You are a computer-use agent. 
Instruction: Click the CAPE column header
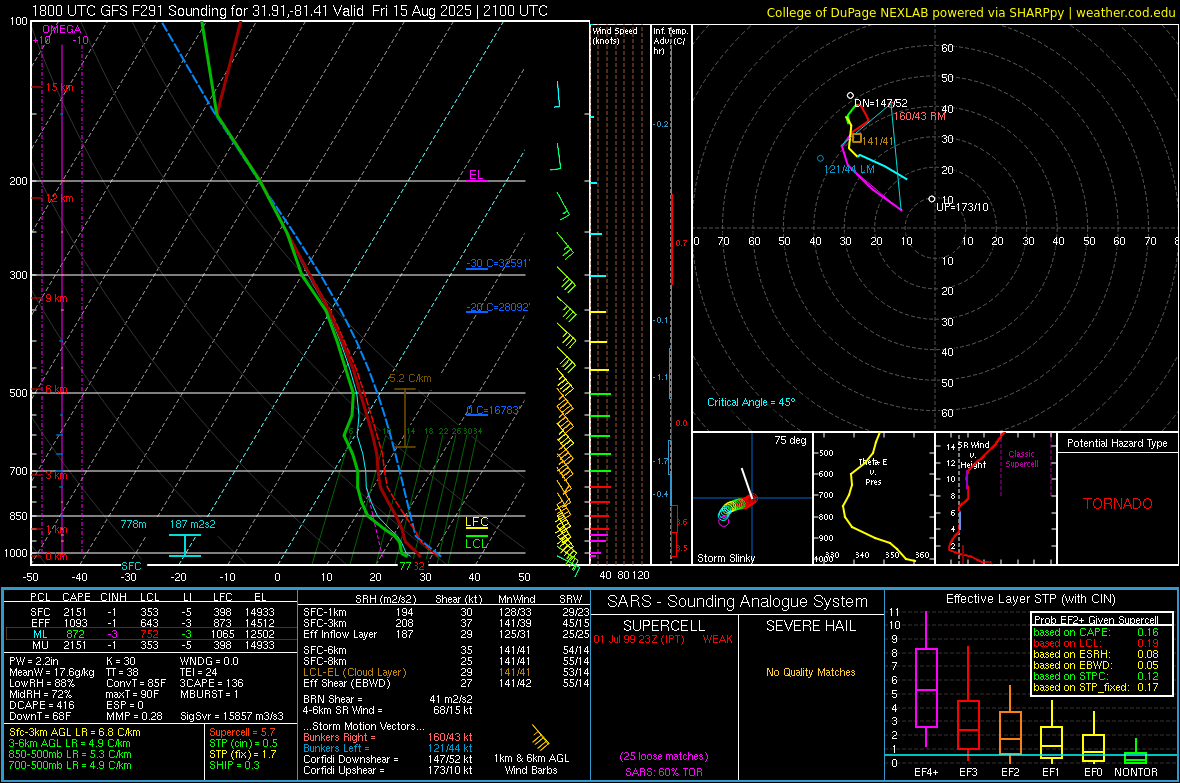(x=76, y=598)
